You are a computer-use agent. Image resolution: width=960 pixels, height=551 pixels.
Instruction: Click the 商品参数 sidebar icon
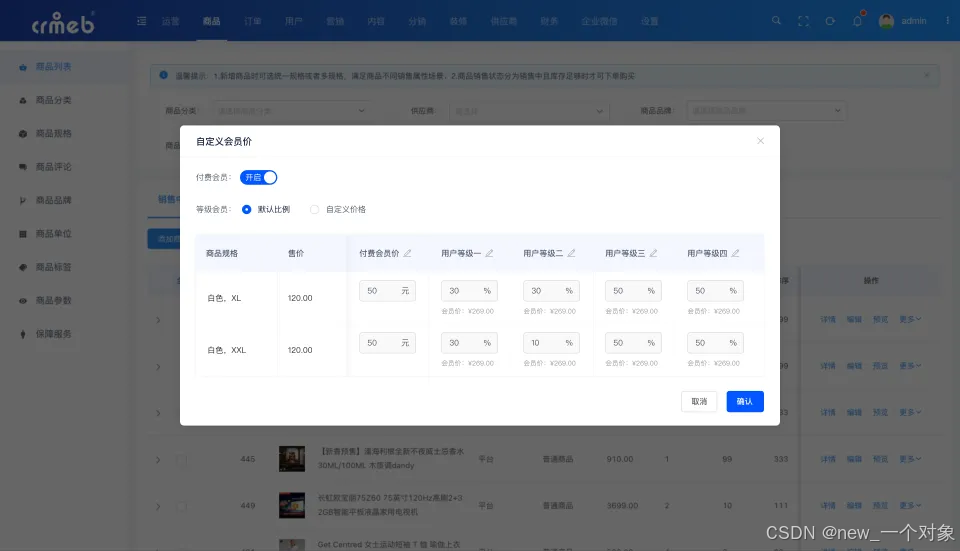[23, 301]
